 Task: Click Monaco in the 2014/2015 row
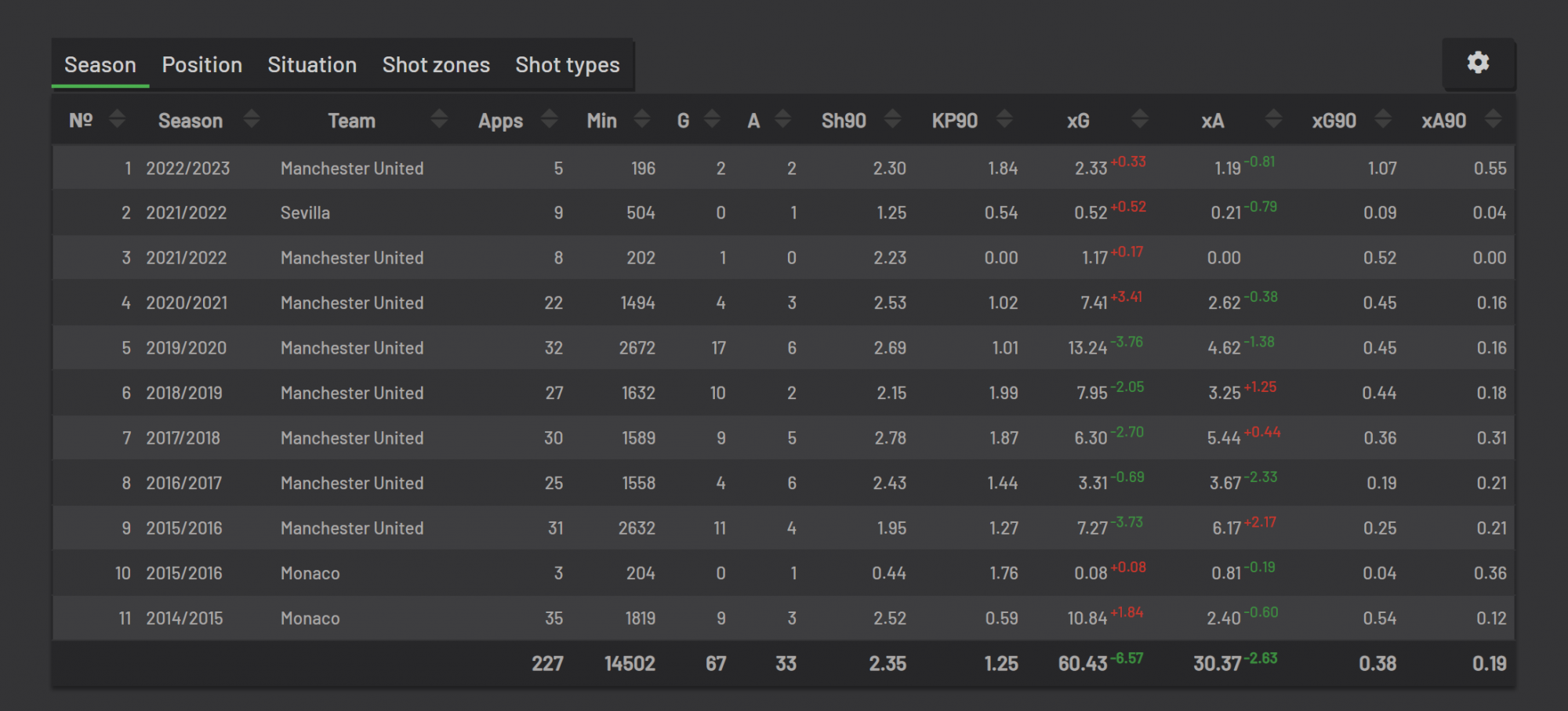(310, 618)
